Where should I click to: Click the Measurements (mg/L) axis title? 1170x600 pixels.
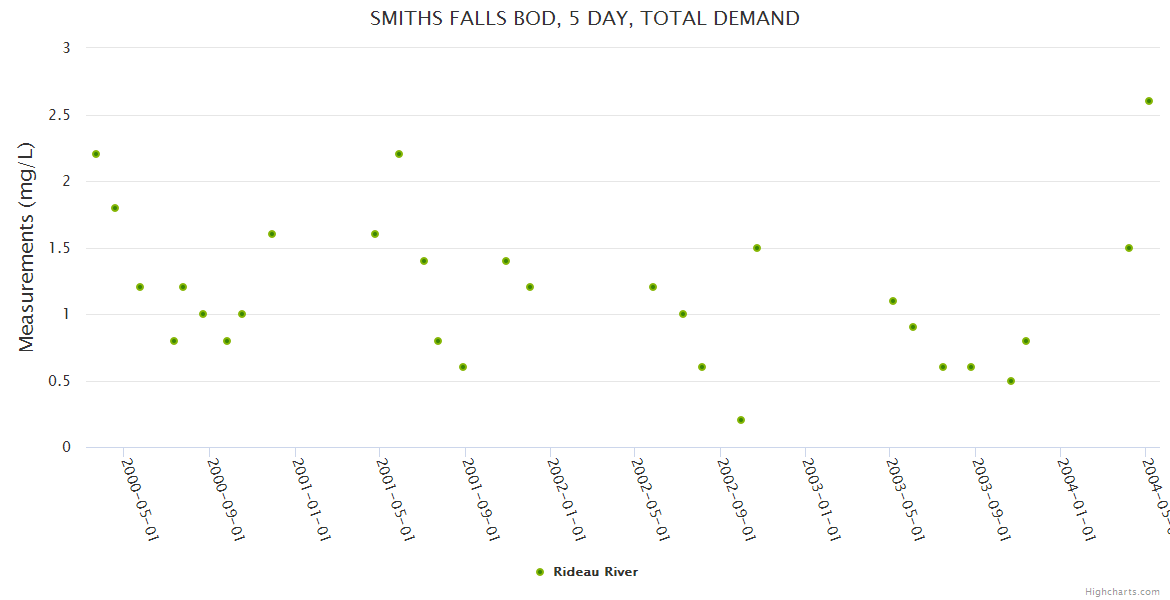pos(27,247)
